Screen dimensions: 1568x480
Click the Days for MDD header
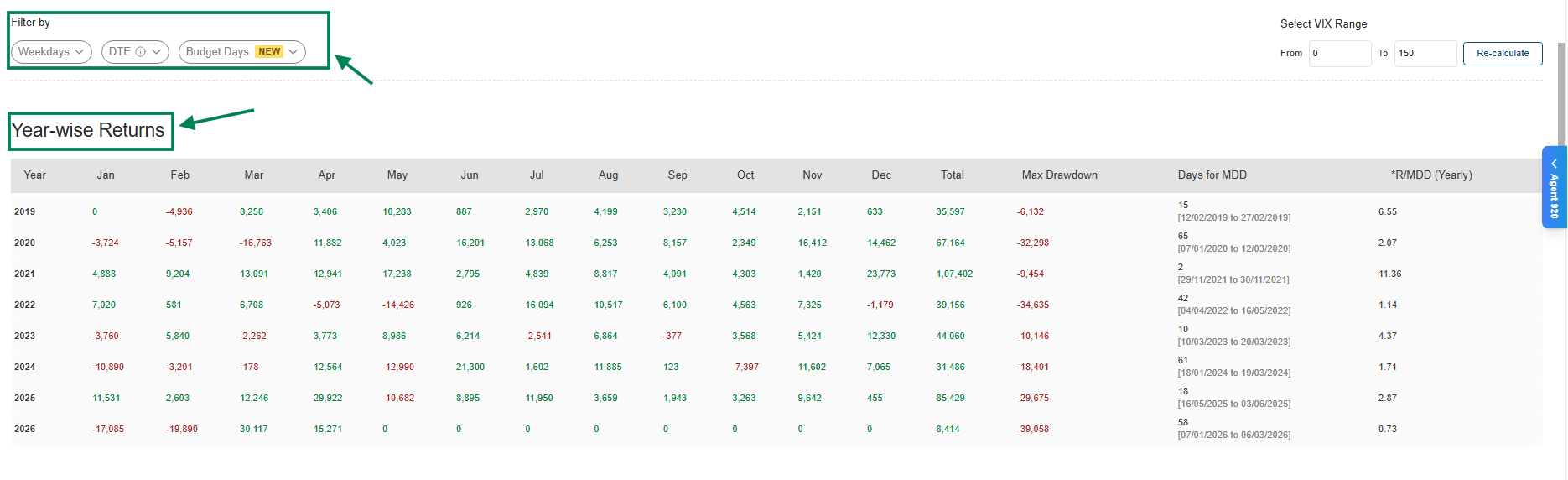click(1212, 175)
